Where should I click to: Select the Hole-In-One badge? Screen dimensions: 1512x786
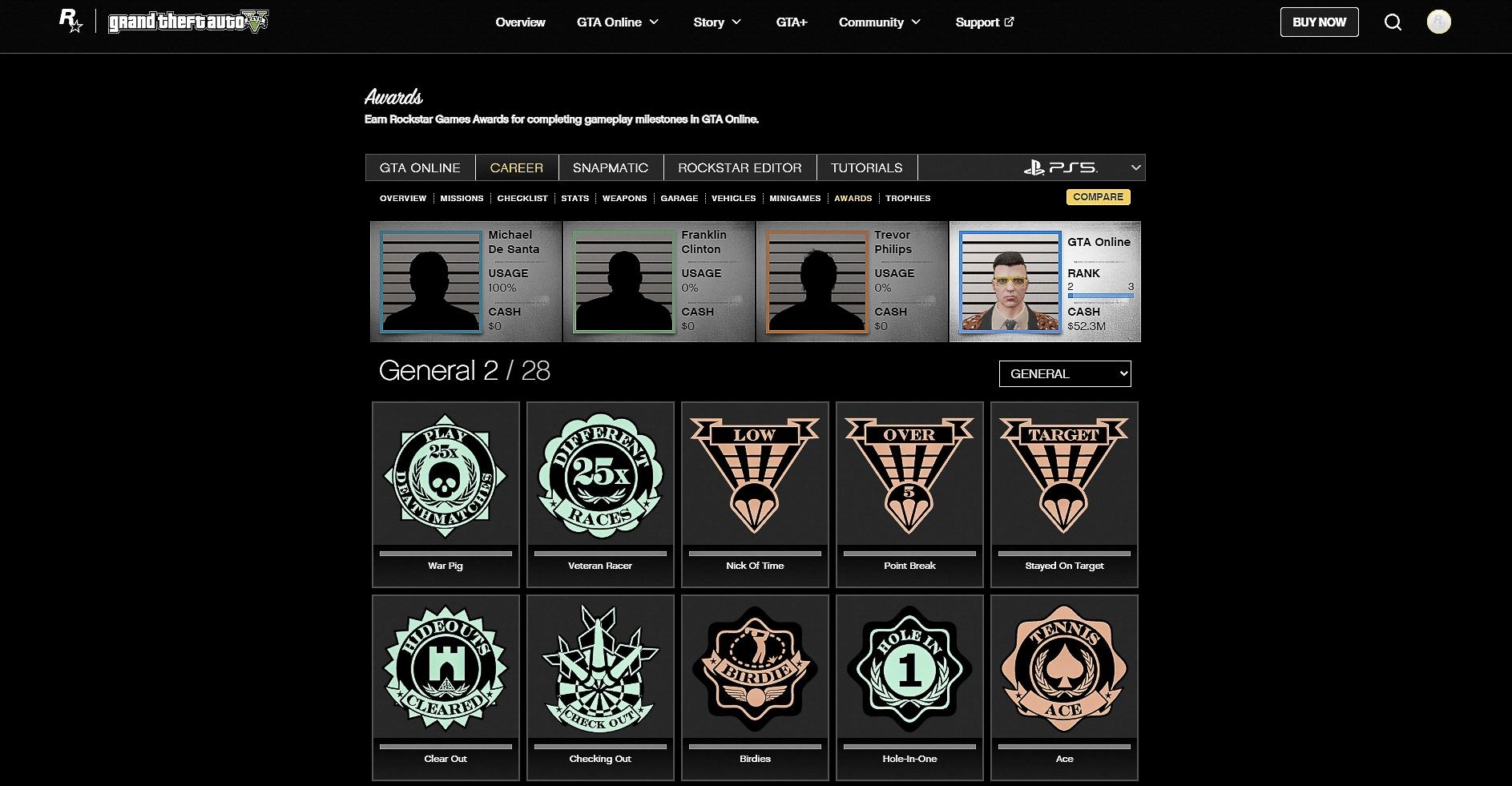click(x=909, y=668)
